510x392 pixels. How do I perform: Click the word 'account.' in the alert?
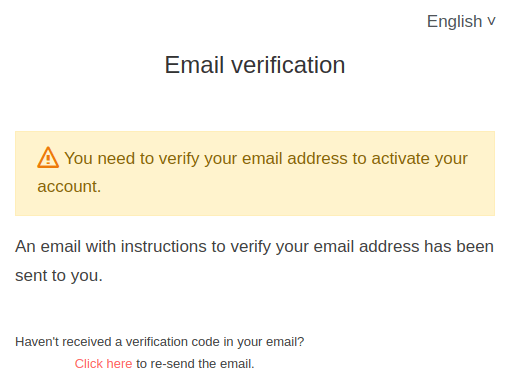[69, 187]
